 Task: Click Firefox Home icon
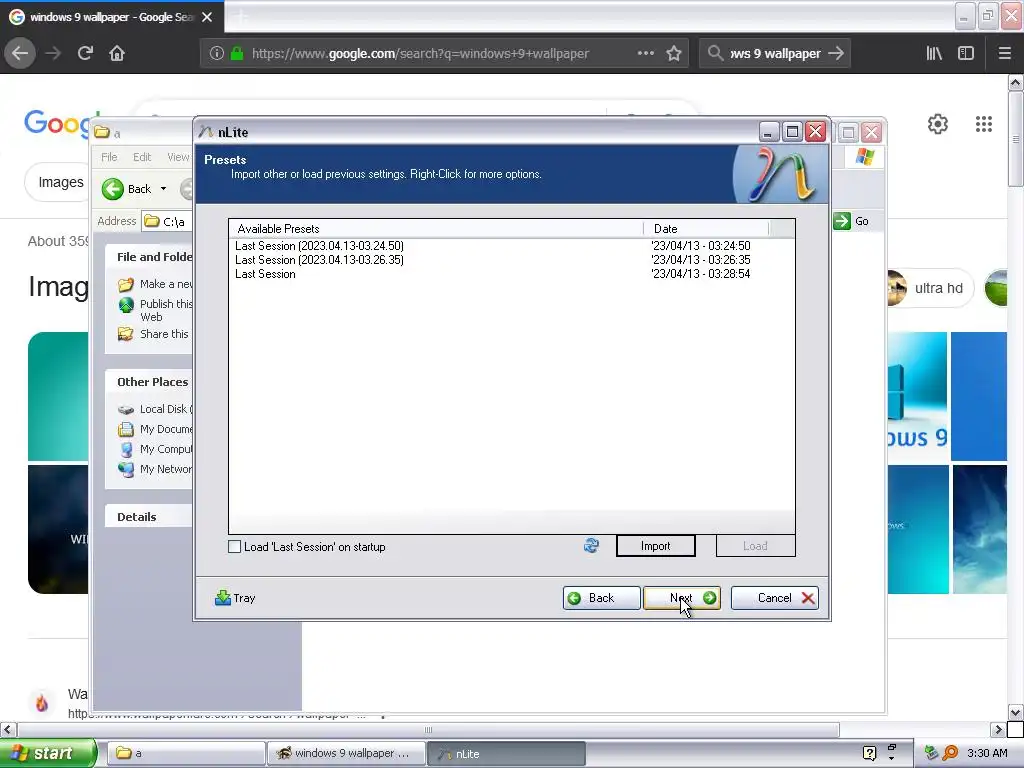click(117, 54)
